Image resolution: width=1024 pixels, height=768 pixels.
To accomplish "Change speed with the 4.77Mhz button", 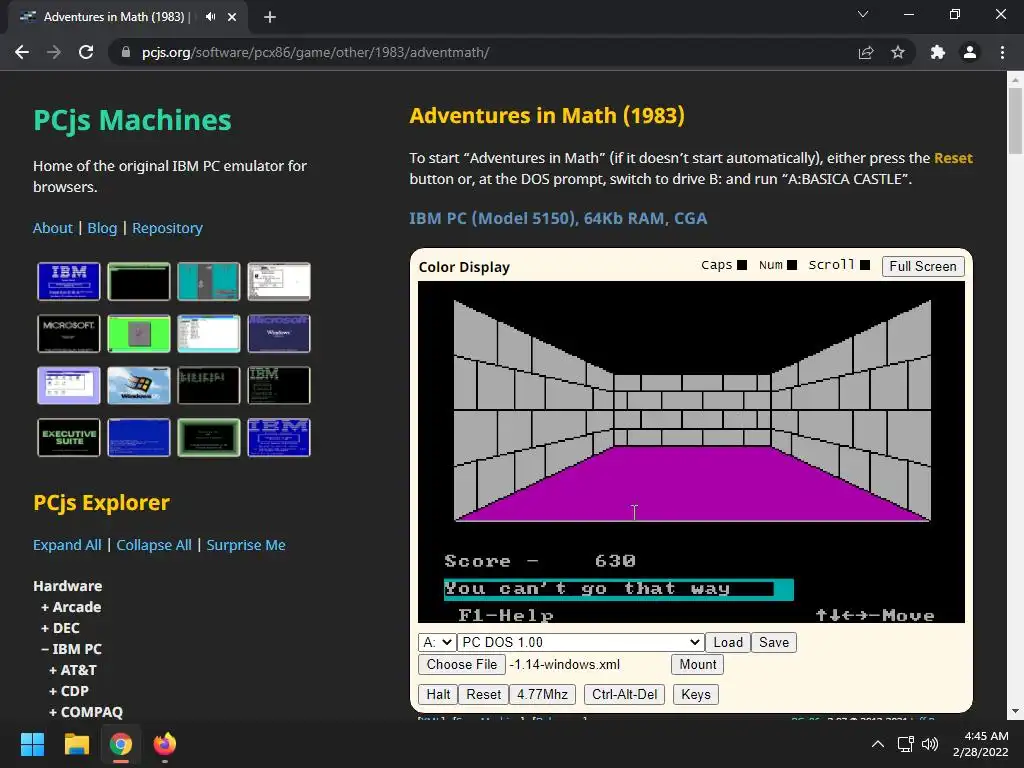I will click(x=542, y=695).
